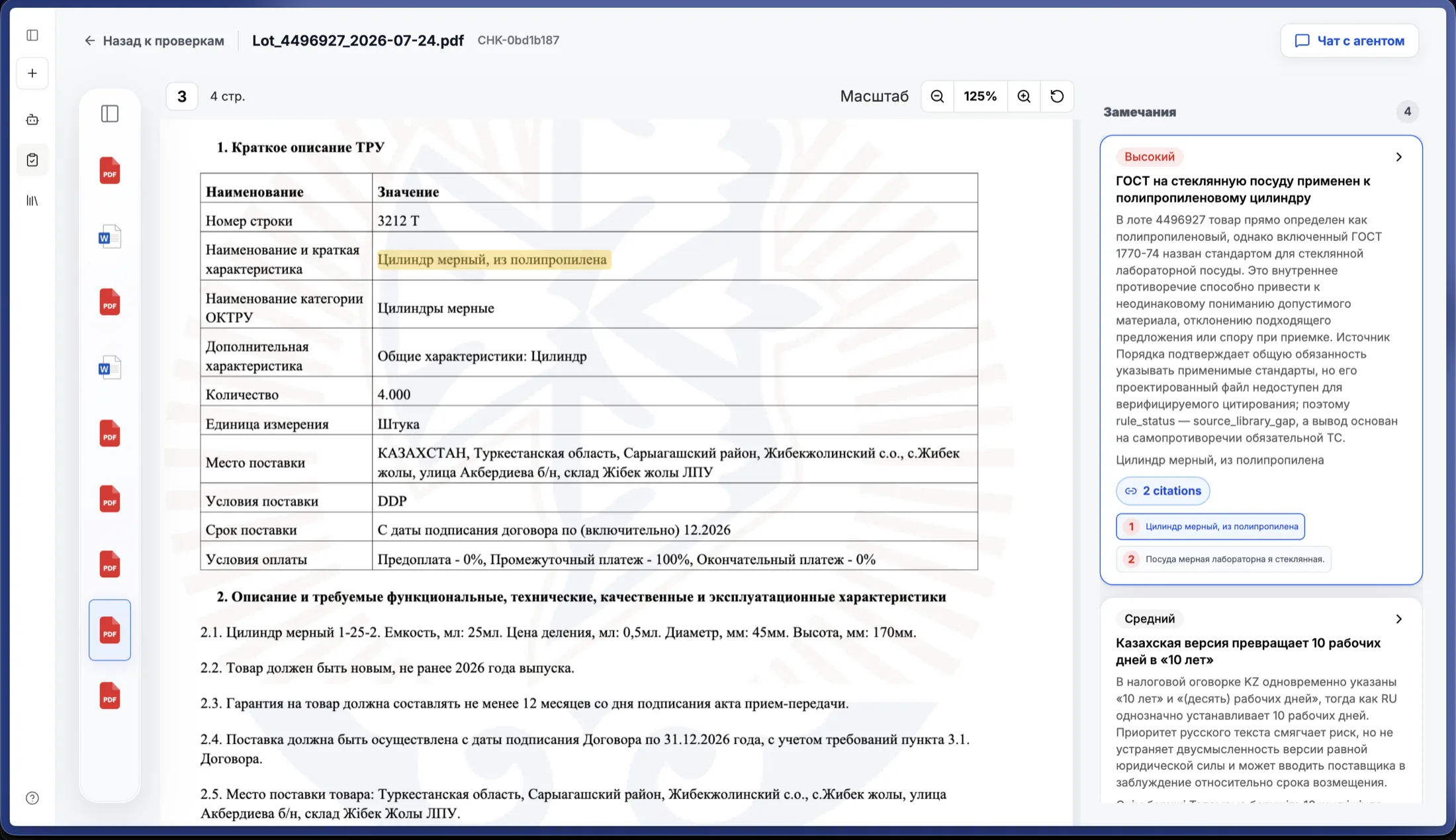
Task: Select remark title ГОСТ на стеклянную посуду
Action: point(1243,189)
